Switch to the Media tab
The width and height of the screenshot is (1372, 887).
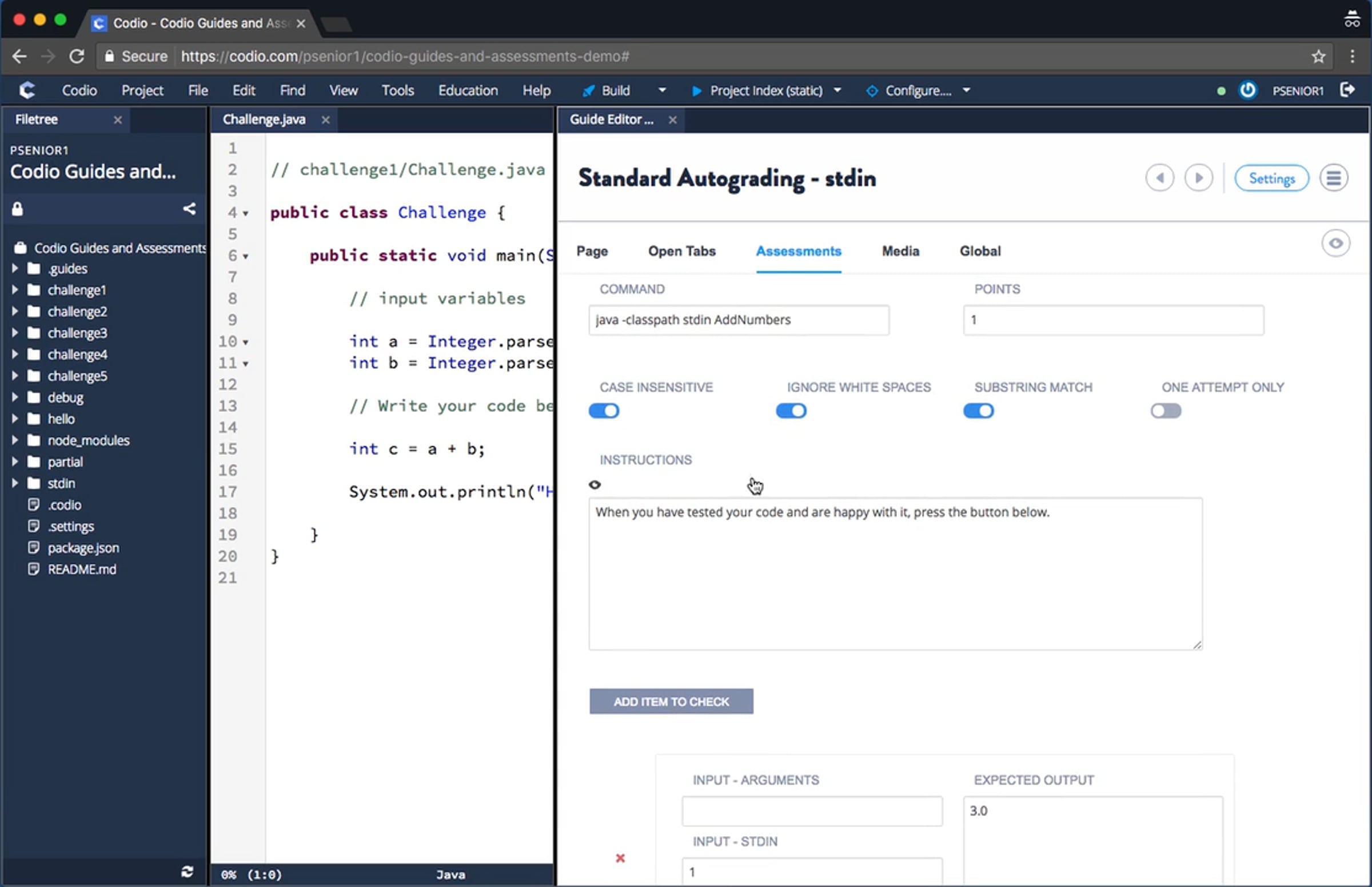[x=900, y=251]
